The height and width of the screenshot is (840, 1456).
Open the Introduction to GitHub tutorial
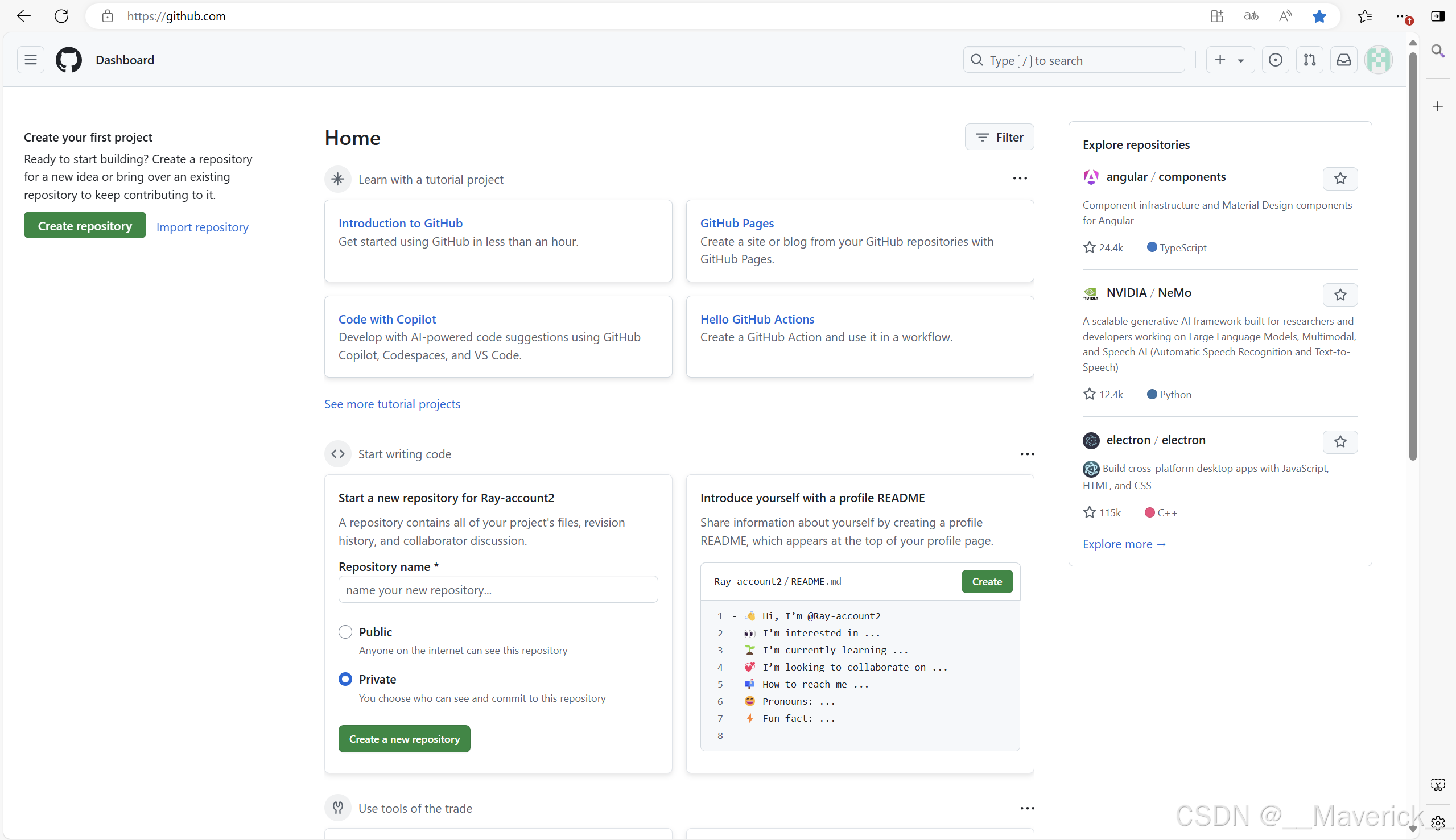[x=400, y=223]
